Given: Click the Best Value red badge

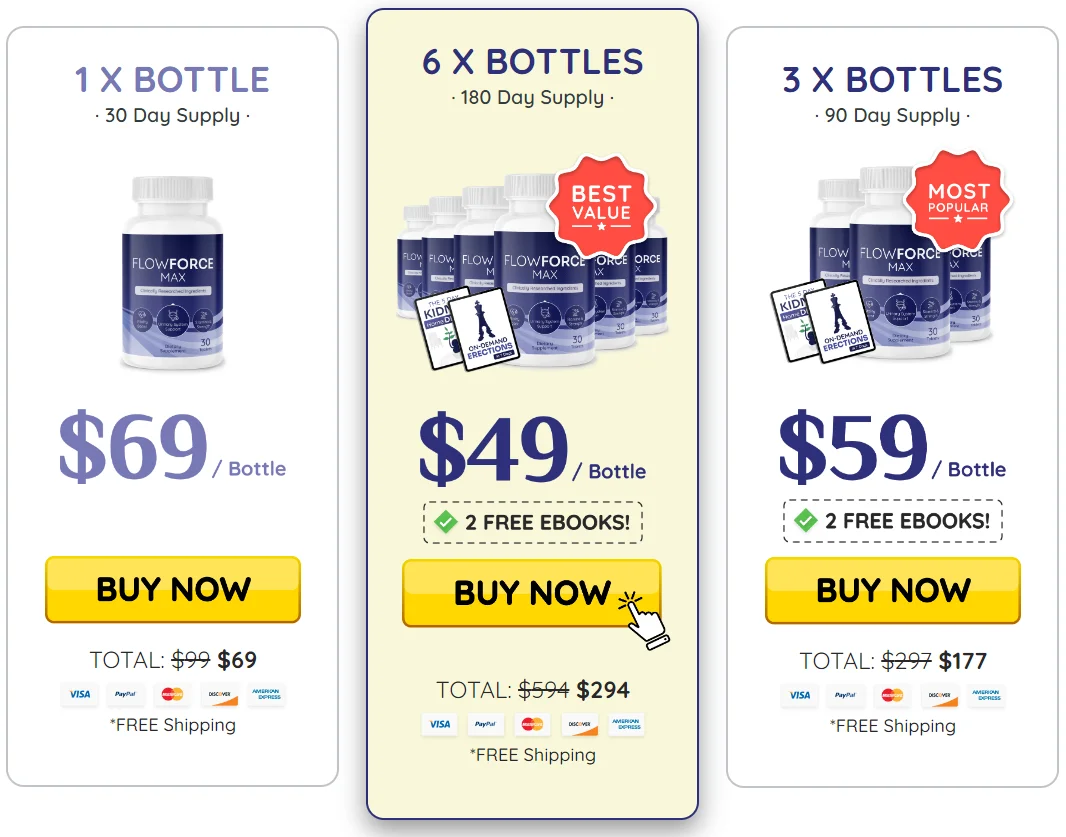Looking at the screenshot, I should click(x=601, y=203).
